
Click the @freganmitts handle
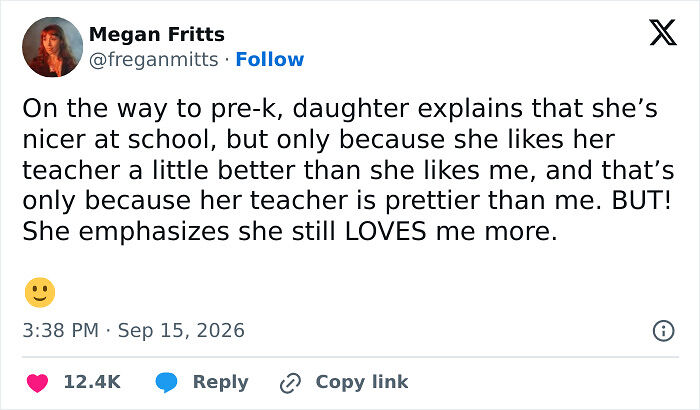click(154, 60)
